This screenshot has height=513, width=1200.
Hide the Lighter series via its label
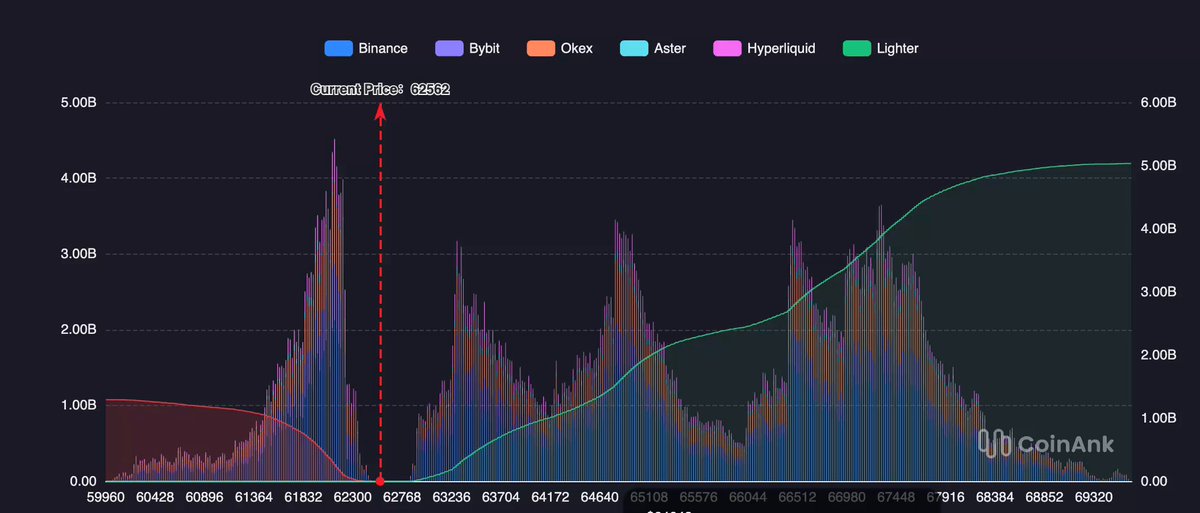pos(897,48)
